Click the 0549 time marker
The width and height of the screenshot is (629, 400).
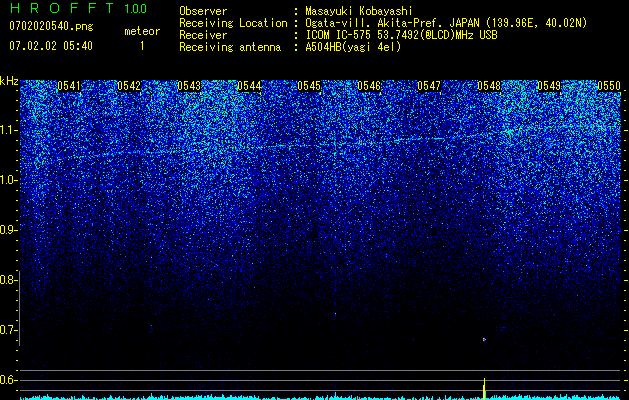(x=549, y=86)
